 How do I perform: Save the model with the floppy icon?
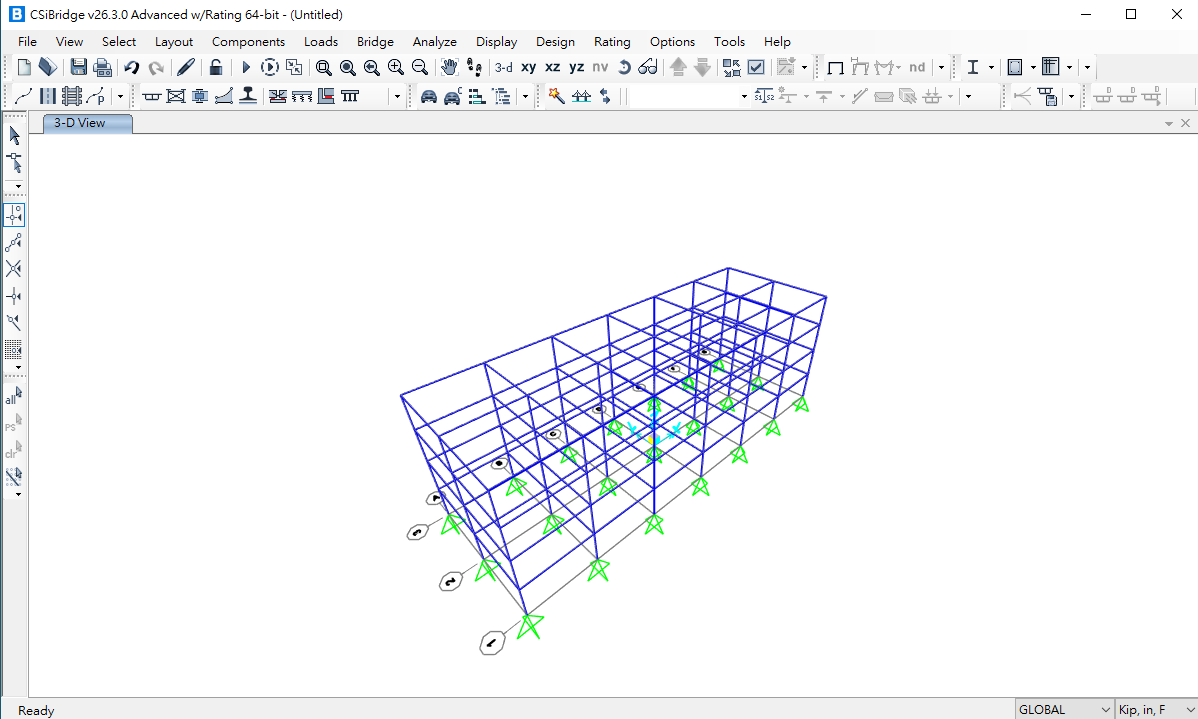78,67
